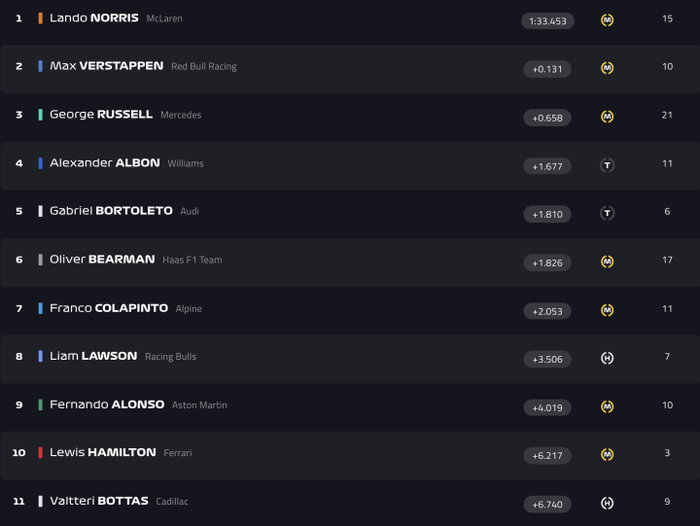Screen dimensions: 700x526
Task: Click Albon's tyre compound icon
Action: click(x=607, y=165)
